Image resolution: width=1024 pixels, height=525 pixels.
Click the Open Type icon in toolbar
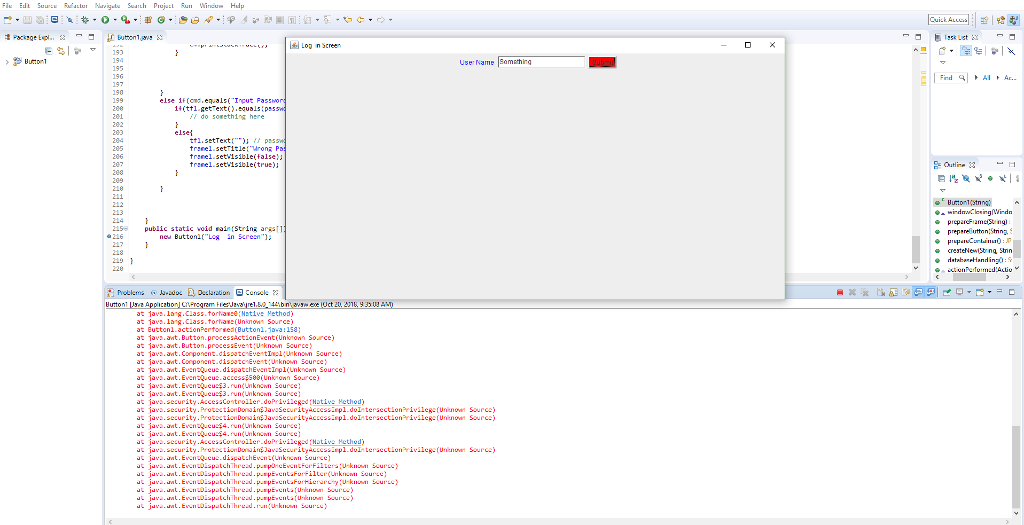coord(183,20)
